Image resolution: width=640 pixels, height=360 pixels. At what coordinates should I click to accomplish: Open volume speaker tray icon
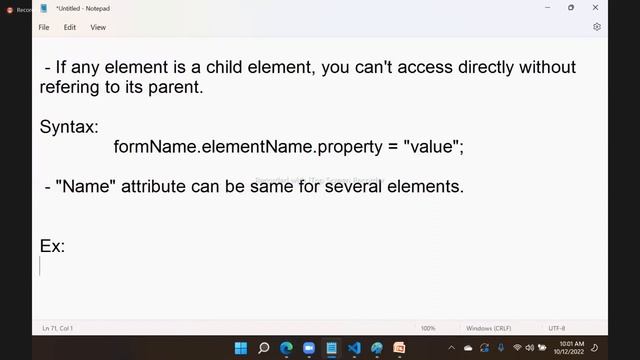(529, 348)
